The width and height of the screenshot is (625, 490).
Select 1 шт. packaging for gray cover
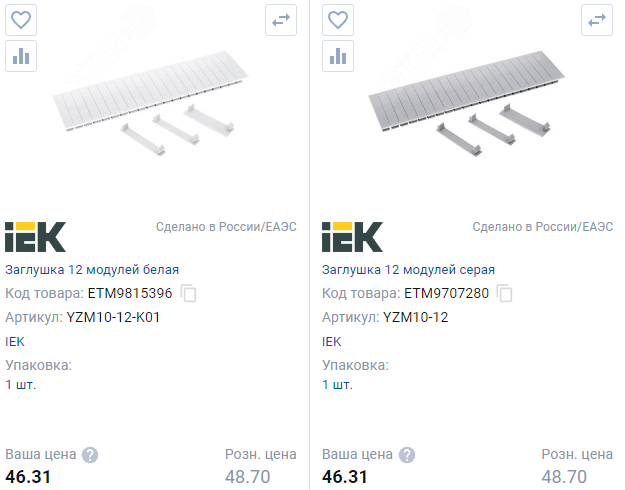point(337,384)
